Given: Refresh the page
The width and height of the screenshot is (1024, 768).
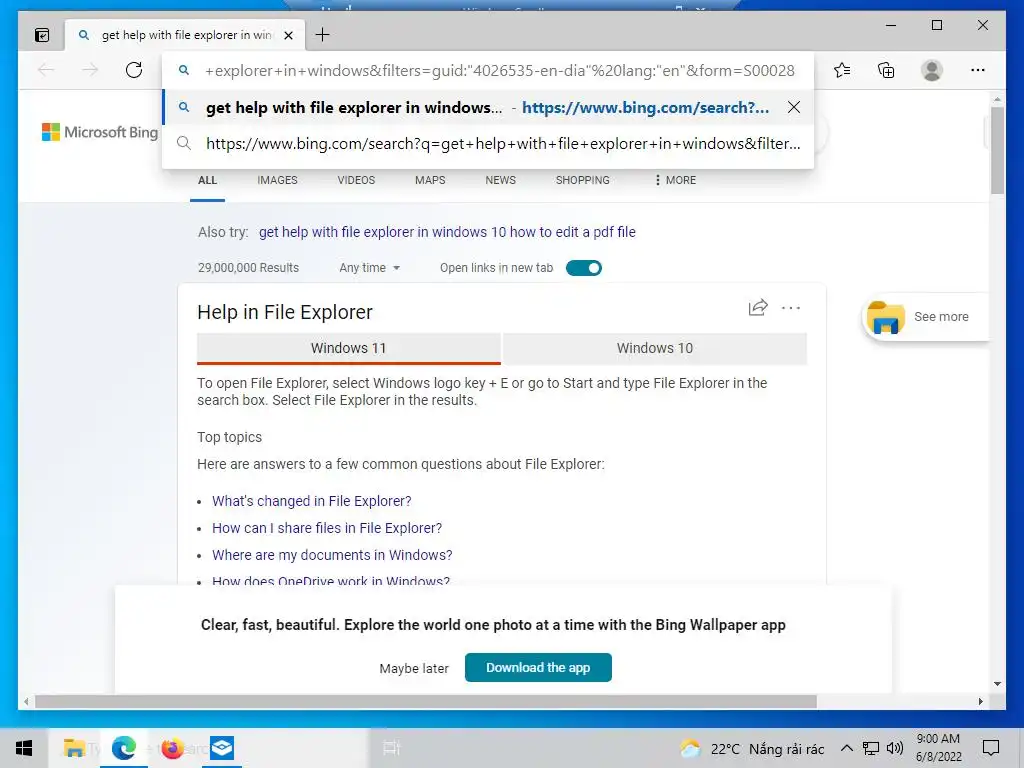Looking at the screenshot, I should 134,70.
